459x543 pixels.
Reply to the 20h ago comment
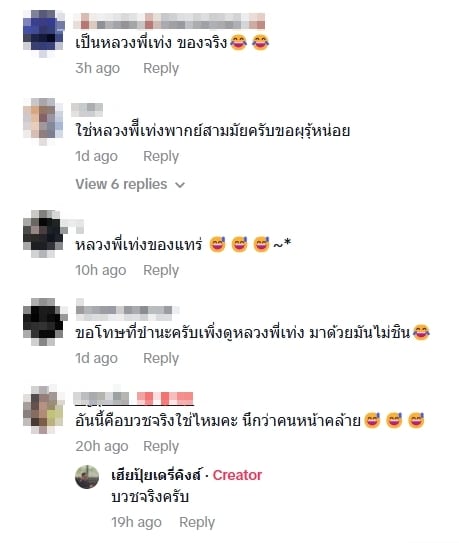pyautogui.click(x=161, y=446)
